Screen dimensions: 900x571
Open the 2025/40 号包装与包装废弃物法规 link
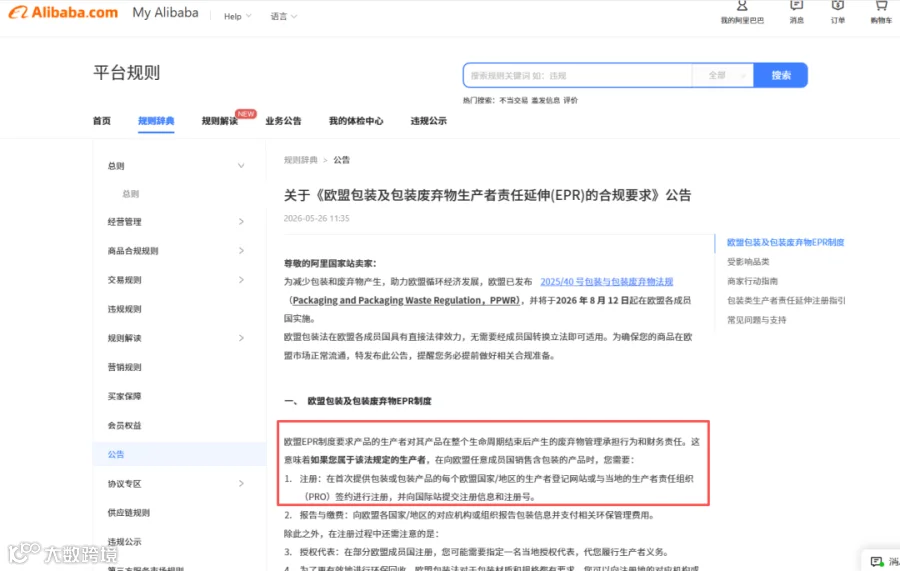[607, 282]
